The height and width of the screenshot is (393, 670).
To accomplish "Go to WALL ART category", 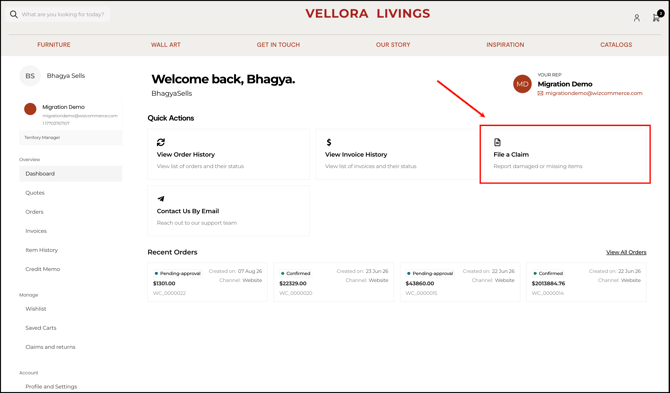I will point(165,44).
